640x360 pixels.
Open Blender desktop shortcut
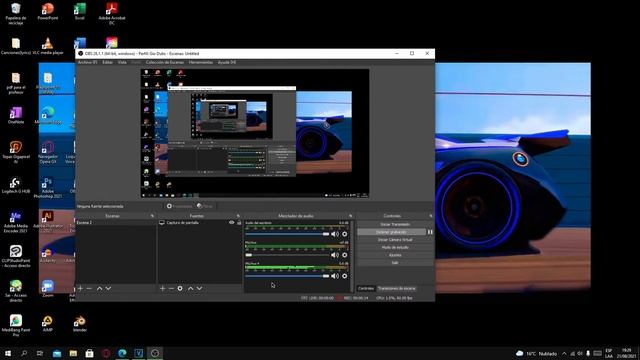80,324
